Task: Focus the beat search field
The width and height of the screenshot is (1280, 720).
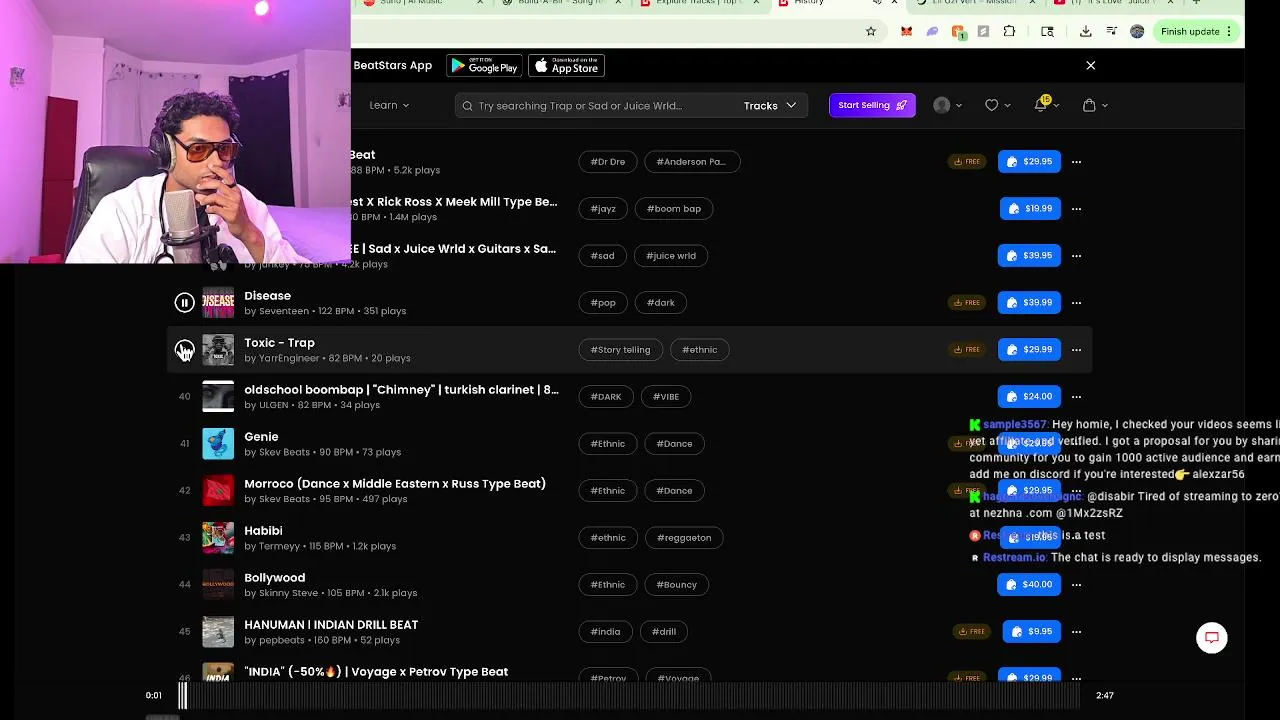Action: pos(598,105)
